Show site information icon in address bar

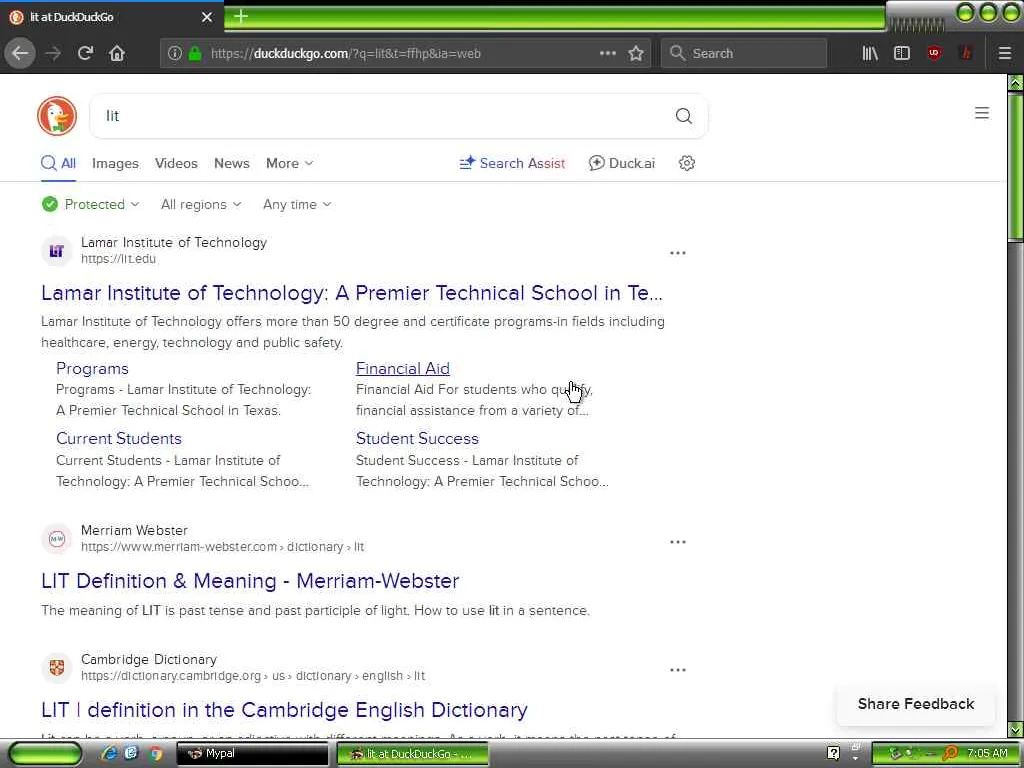174,54
